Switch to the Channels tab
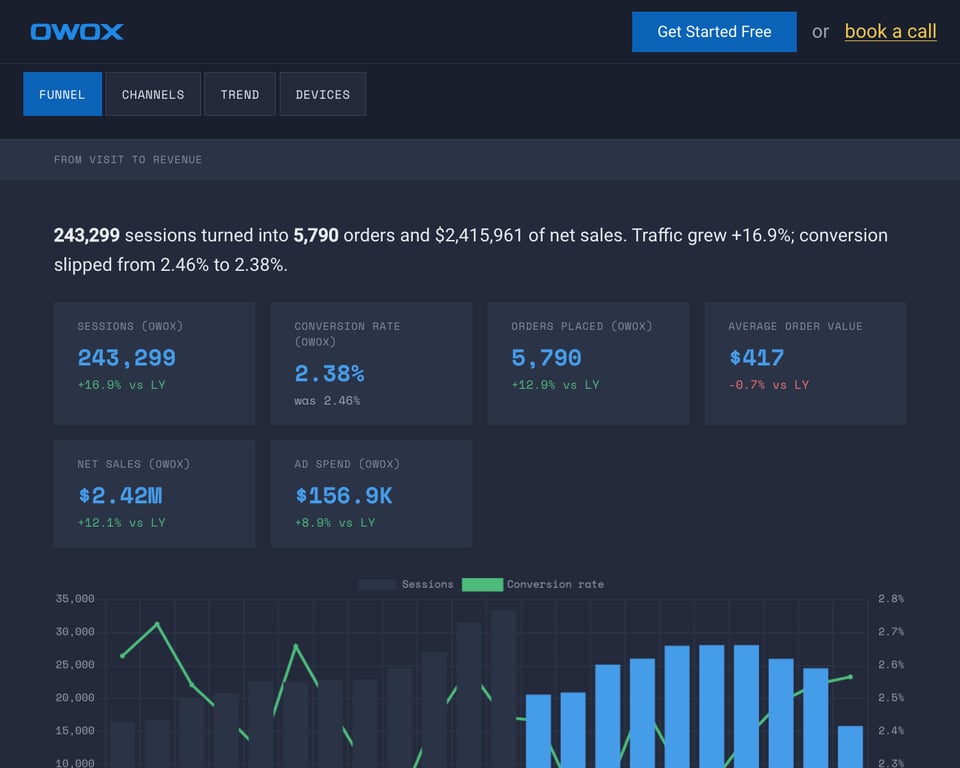Image resolution: width=960 pixels, height=768 pixels. pos(153,94)
